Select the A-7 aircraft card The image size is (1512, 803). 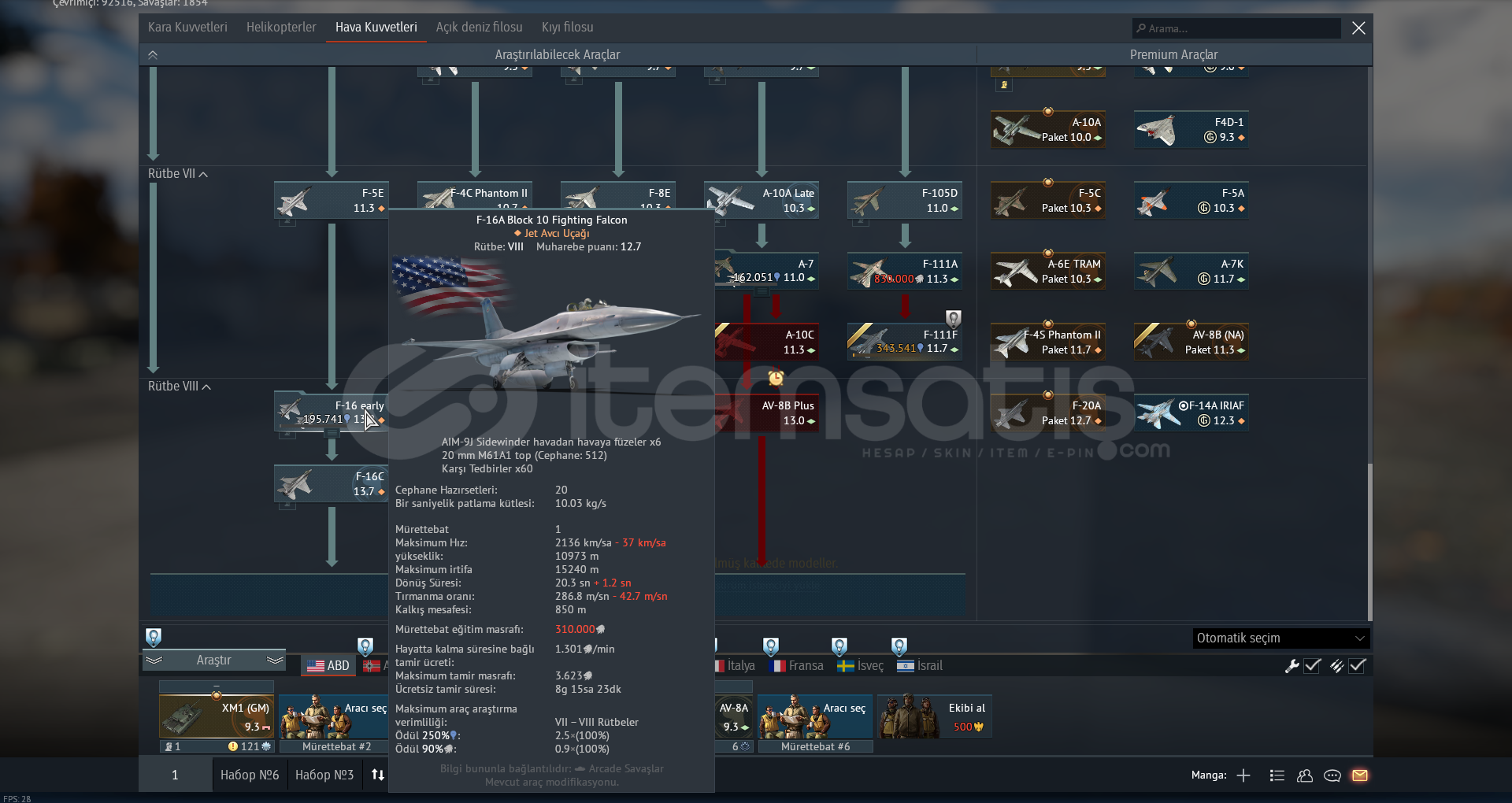click(x=766, y=271)
